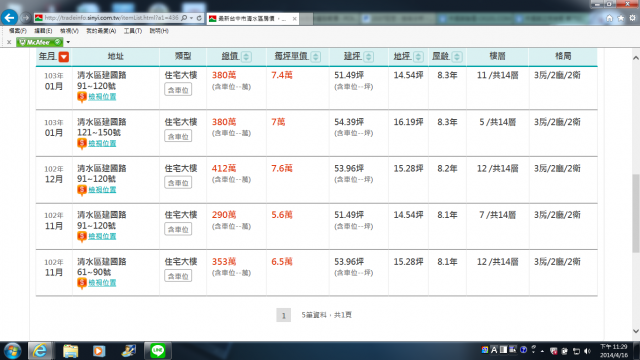The height and width of the screenshot is (360, 640).
Task: Click the 格局 column header
Action: (x=563, y=56)
